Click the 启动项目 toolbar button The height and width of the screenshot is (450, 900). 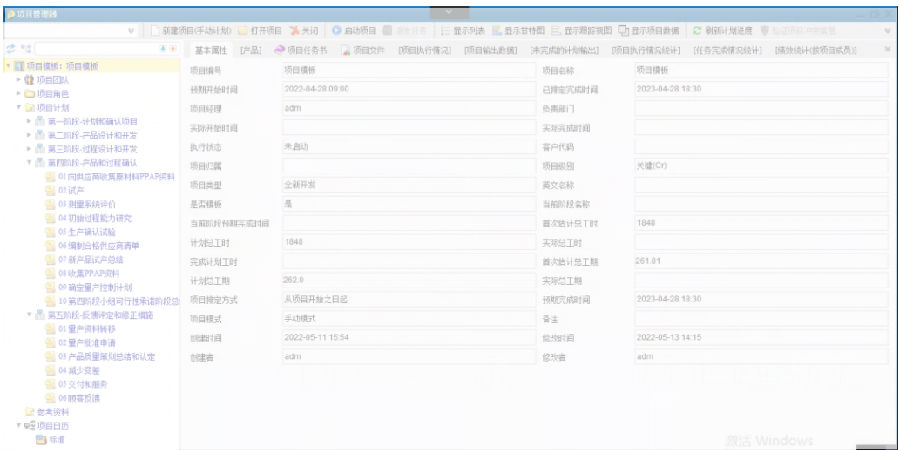point(354,30)
